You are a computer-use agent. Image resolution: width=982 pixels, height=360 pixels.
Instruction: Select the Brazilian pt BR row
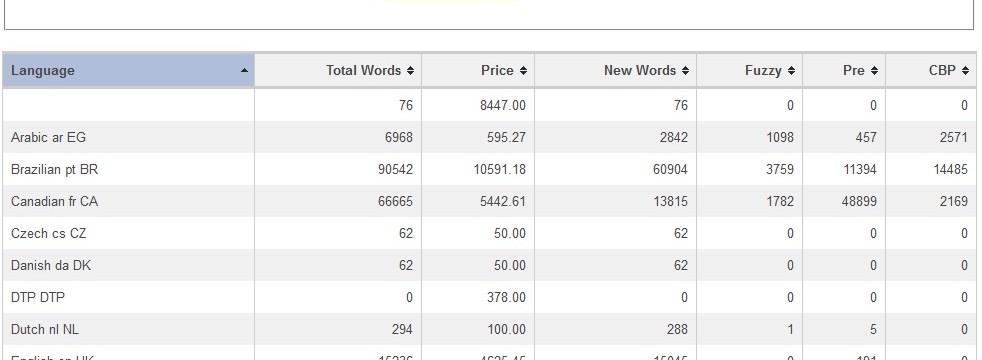point(490,169)
